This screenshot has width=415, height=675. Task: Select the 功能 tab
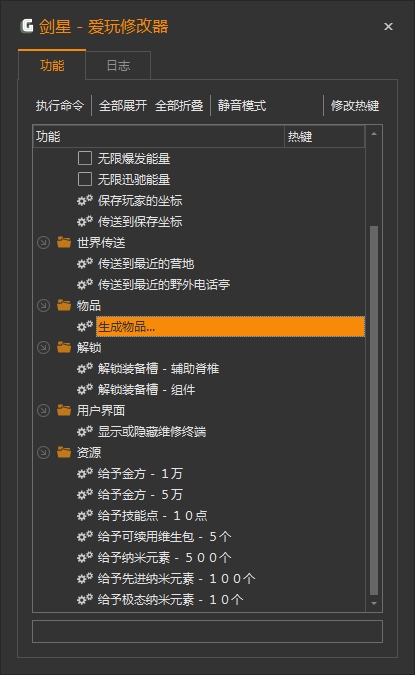coord(52,65)
